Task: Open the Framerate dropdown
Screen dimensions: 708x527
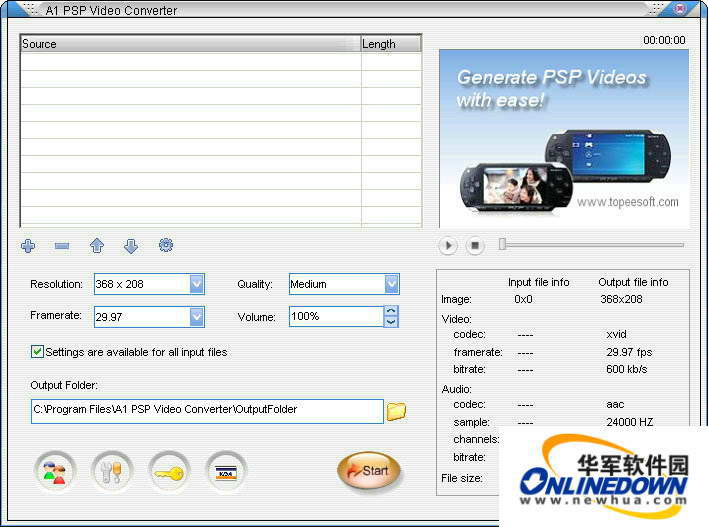Action: pyautogui.click(x=197, y=317)
